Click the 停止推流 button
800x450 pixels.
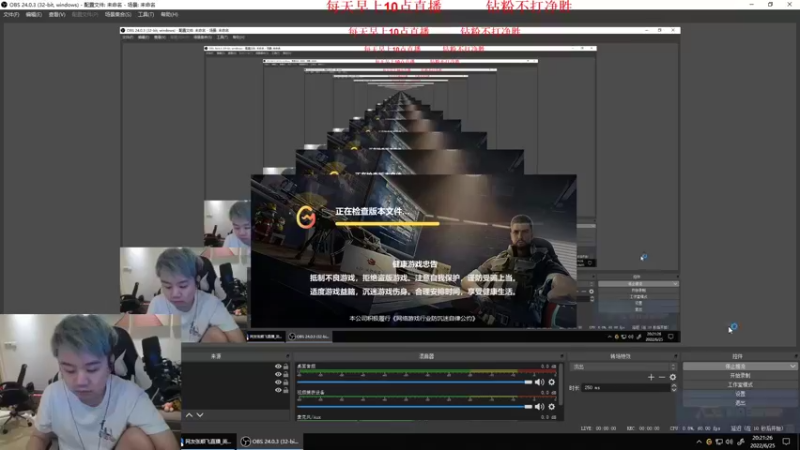735,366
